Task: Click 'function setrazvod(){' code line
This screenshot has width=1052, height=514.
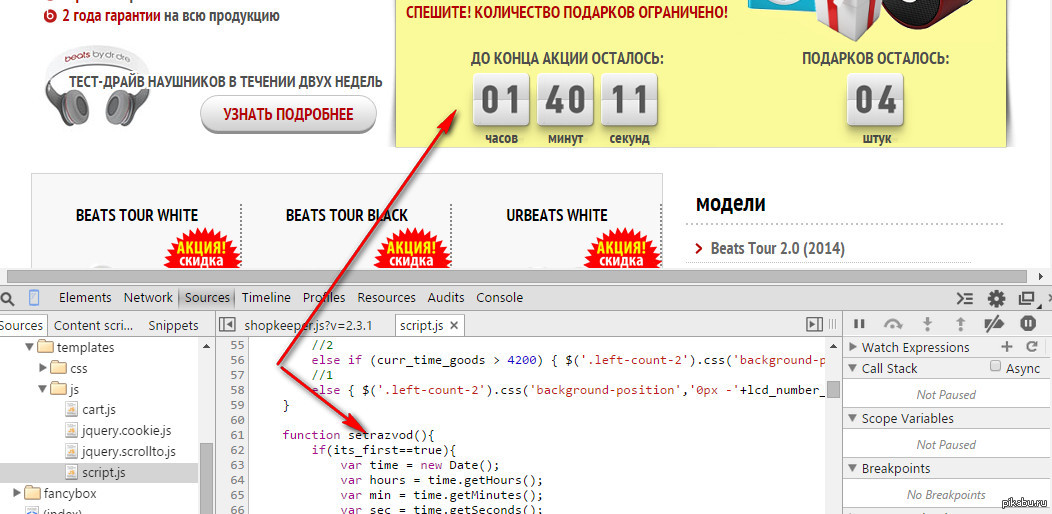Action: click(x=359, y=435)
